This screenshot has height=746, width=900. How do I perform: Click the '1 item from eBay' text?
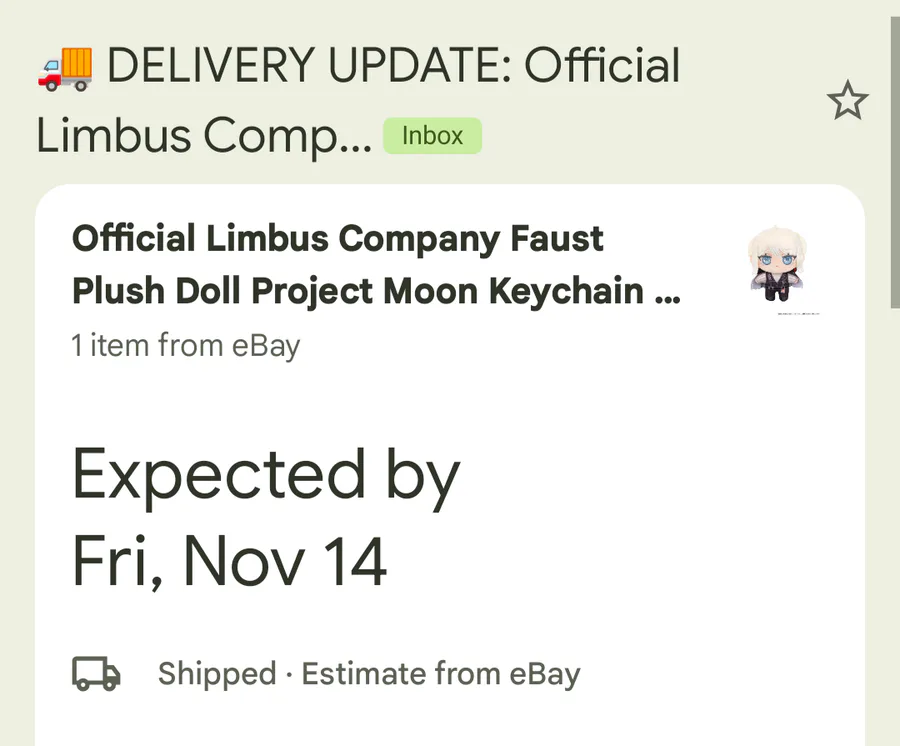186,346
